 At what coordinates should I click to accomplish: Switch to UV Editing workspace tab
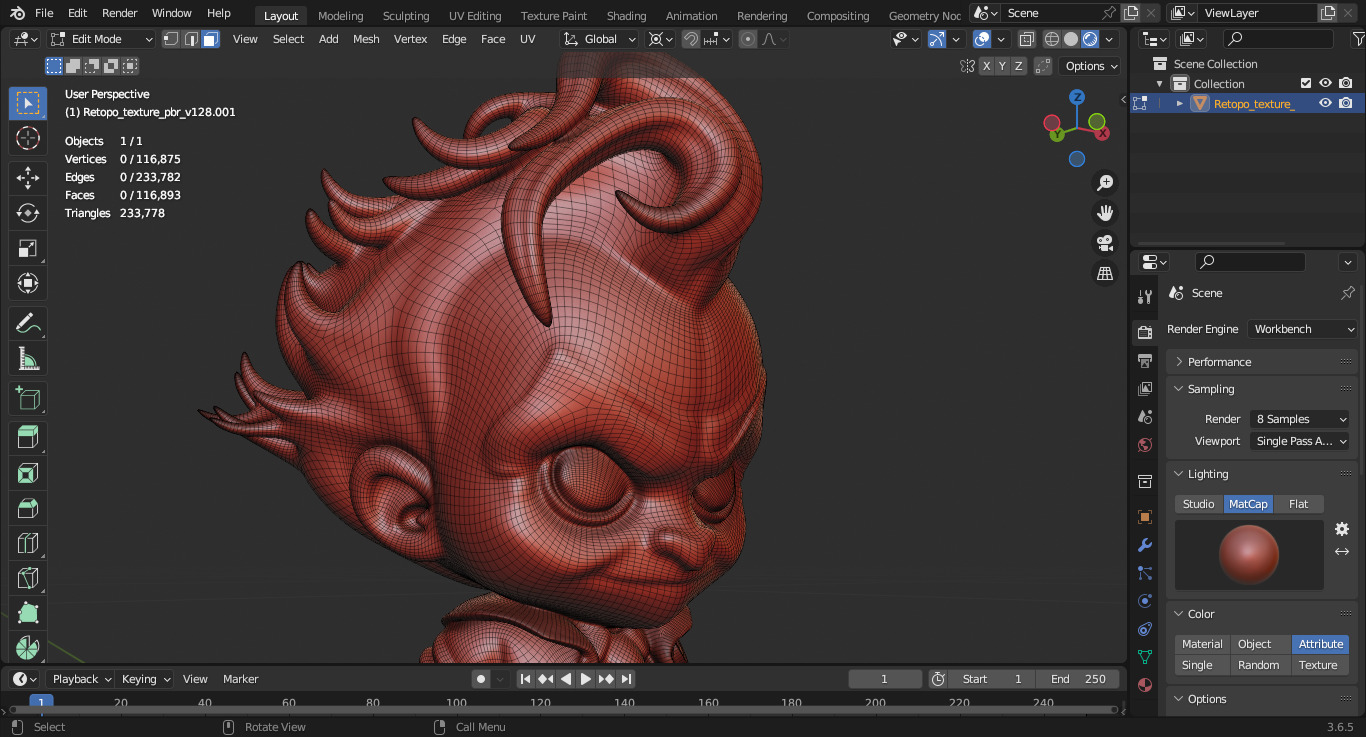tap(475, 15)
